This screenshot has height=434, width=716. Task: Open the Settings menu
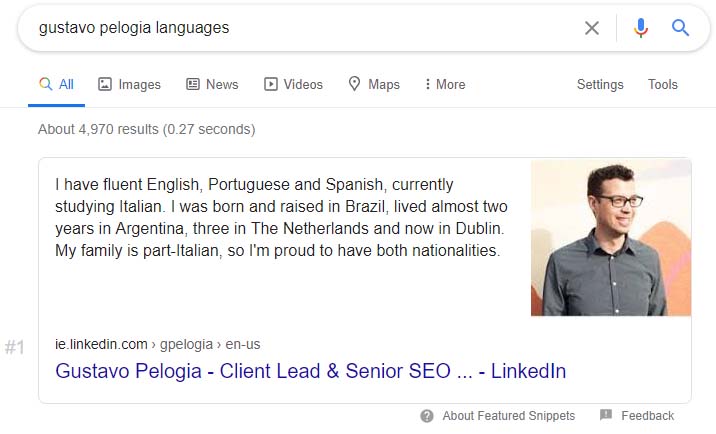tap(600, 84)
